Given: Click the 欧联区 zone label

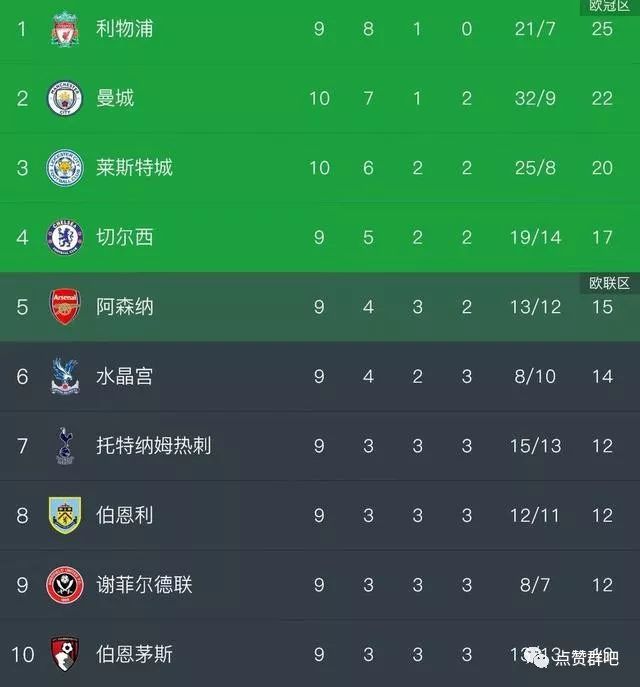Looking at the screenshot, I should point(609,283).
